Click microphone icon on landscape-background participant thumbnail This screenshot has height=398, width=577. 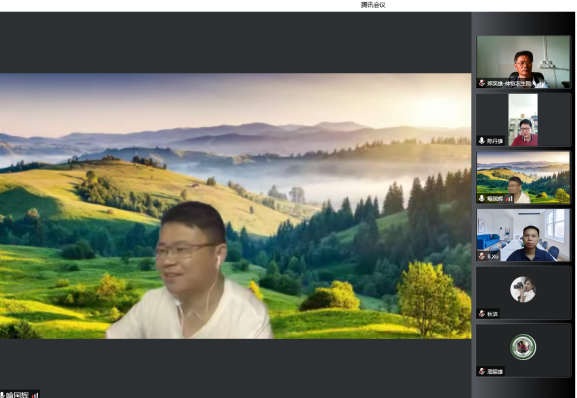pyautogui.click(x=482, y=199)
